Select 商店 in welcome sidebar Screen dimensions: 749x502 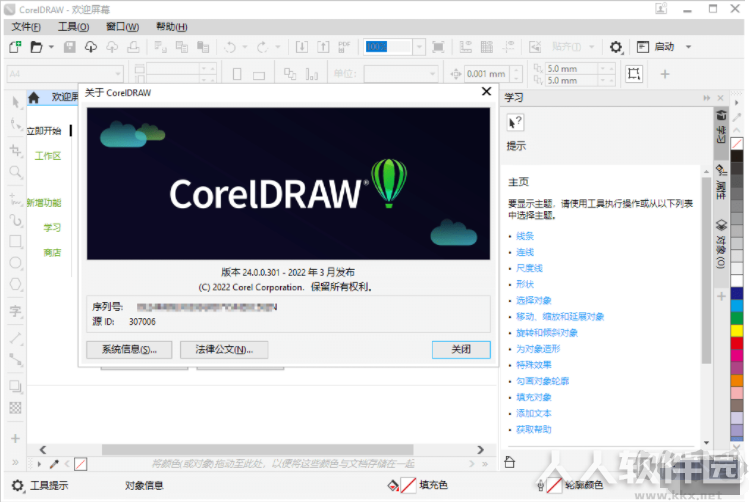[53, 253]
